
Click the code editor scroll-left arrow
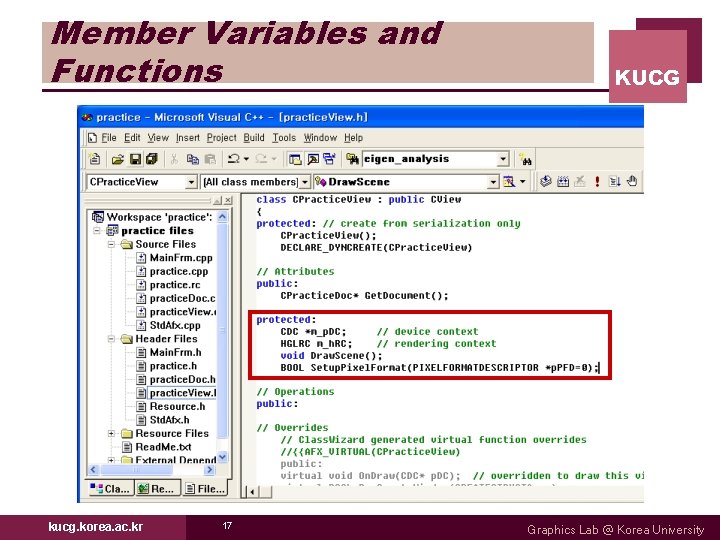click(x=252, y=492)
